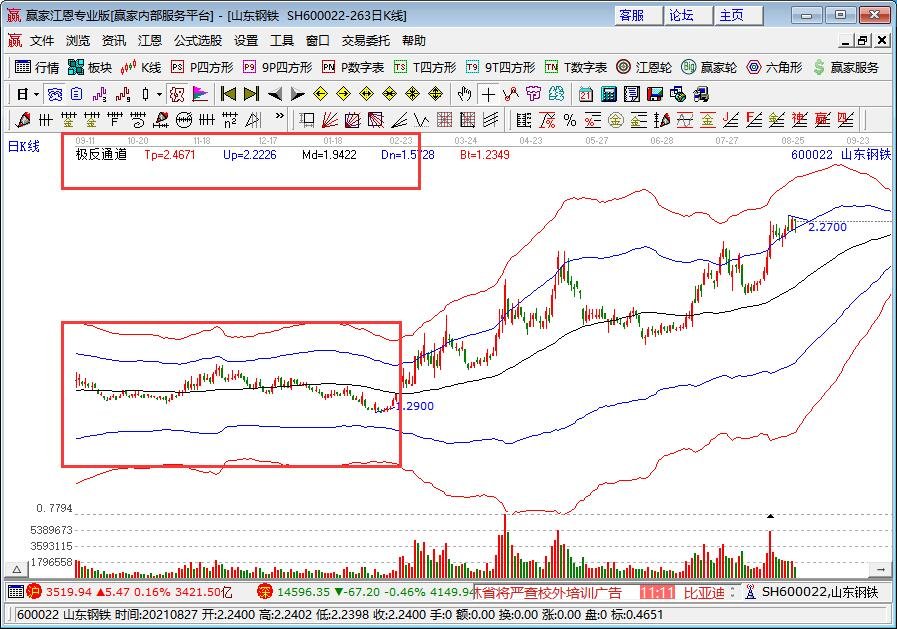Open 赢家服务 service page

[846, 67]
